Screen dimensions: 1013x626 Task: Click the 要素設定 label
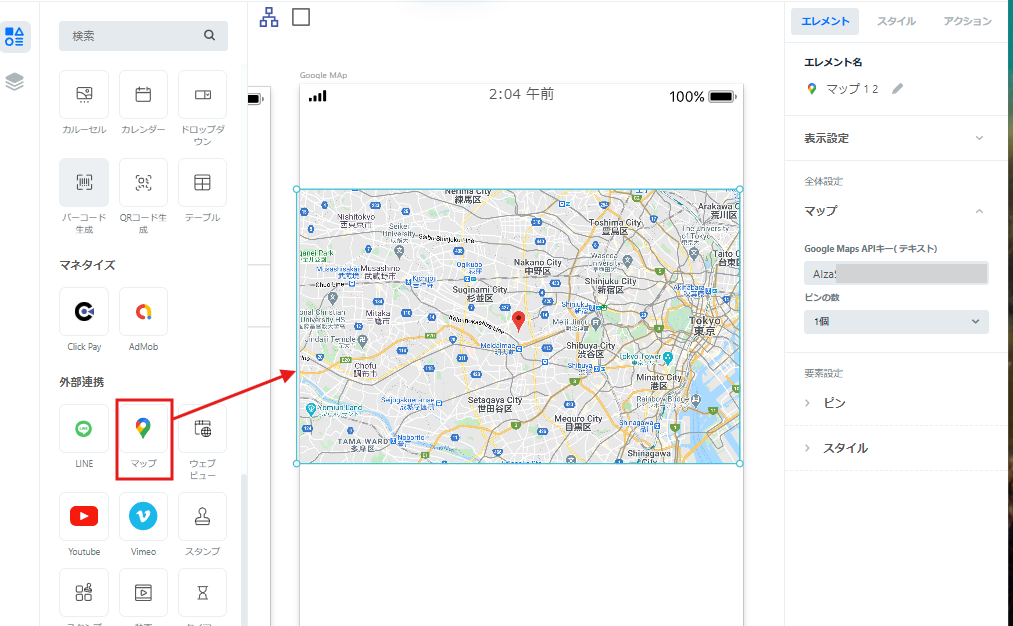tap(823, 373)
